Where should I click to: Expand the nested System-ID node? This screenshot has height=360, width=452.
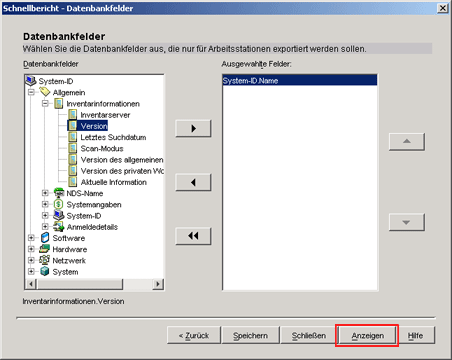click(45, 215)
